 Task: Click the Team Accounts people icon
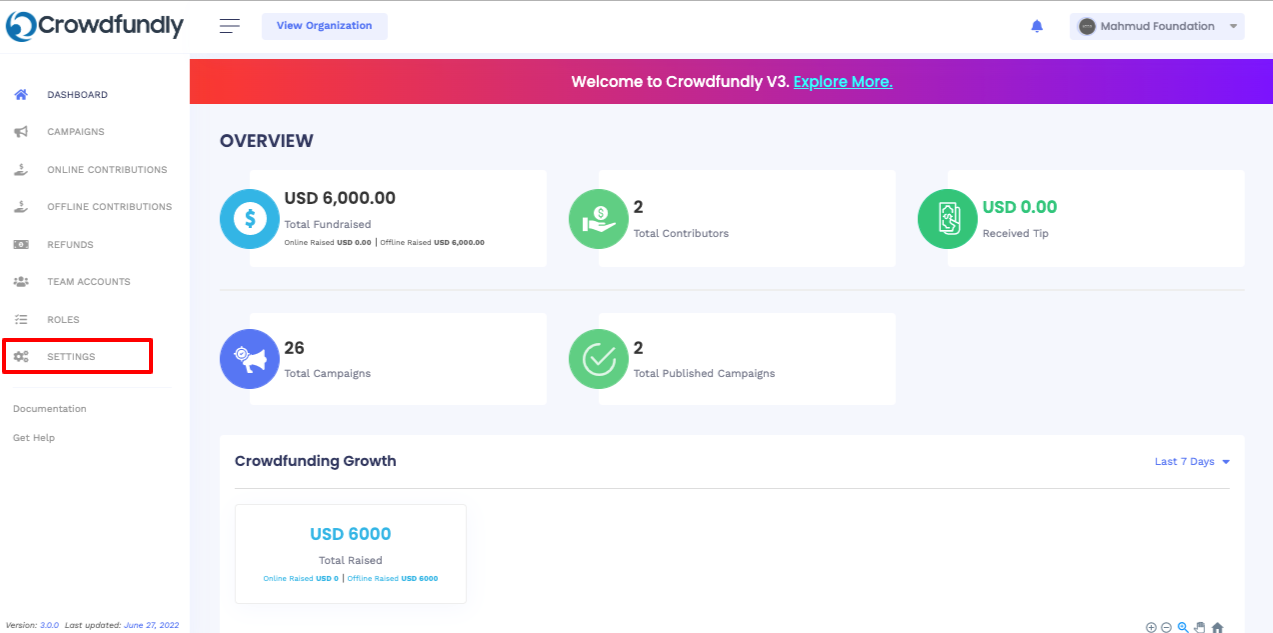click(21, 282)
